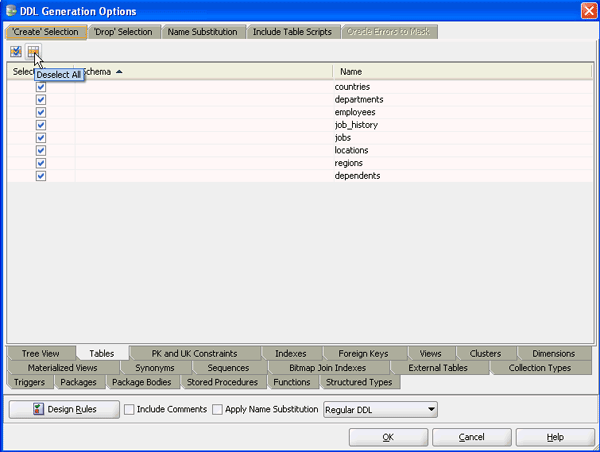The image size is (600, 452).
Task: Open the Include Table Scripts tab
Action: click(x=292, y=32)
